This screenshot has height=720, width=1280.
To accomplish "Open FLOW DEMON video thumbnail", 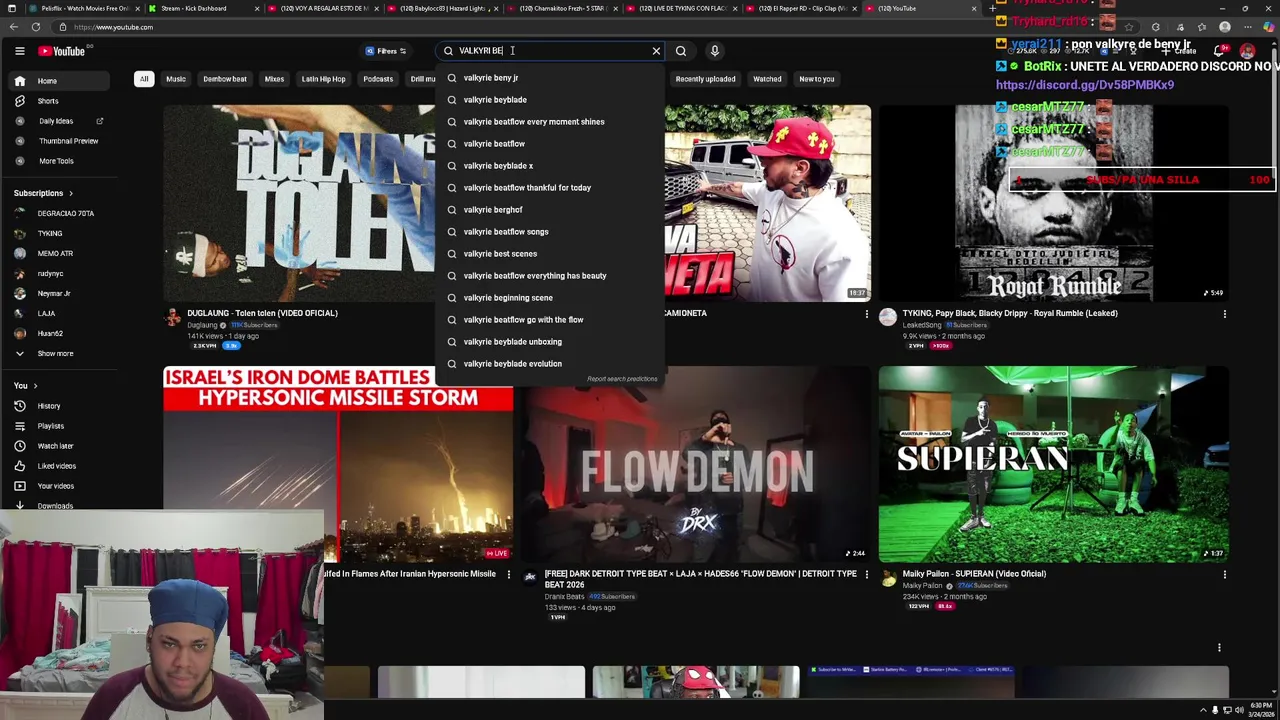I will [x=695, y=464].
